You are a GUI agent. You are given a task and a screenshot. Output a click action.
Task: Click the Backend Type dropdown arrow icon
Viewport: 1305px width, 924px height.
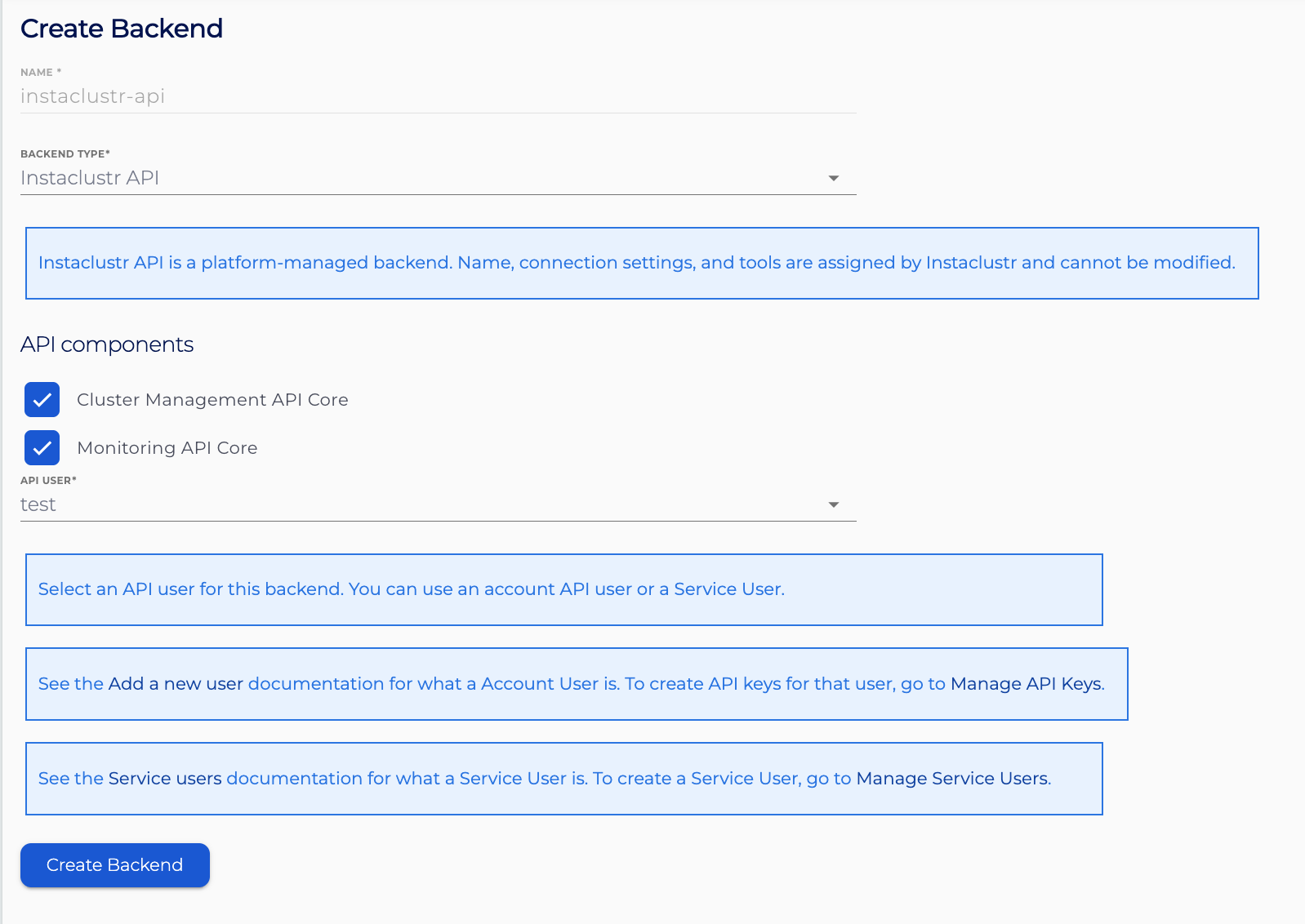[834, 178]
